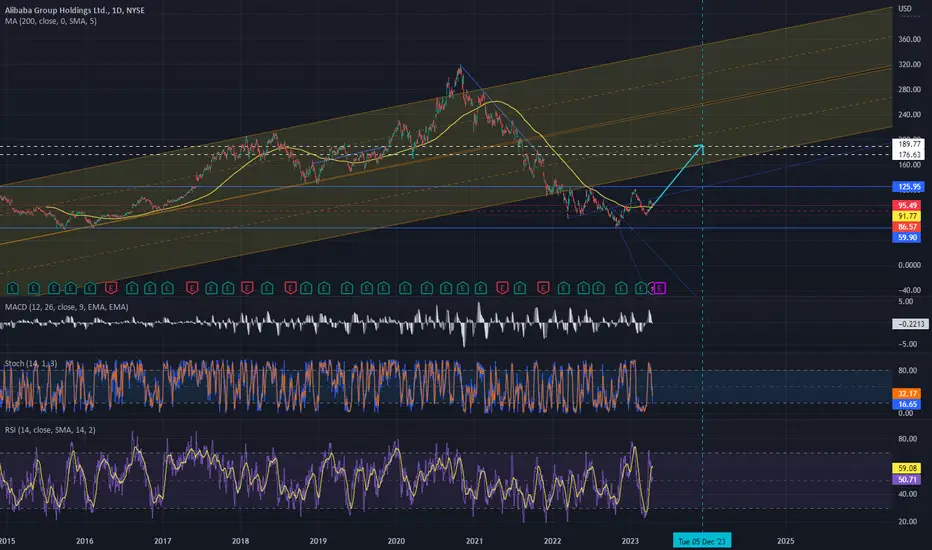Click the blue Stoch value 16.65
Image resolution: width=932 pixels, height=550 pixels.
(907, 404)
